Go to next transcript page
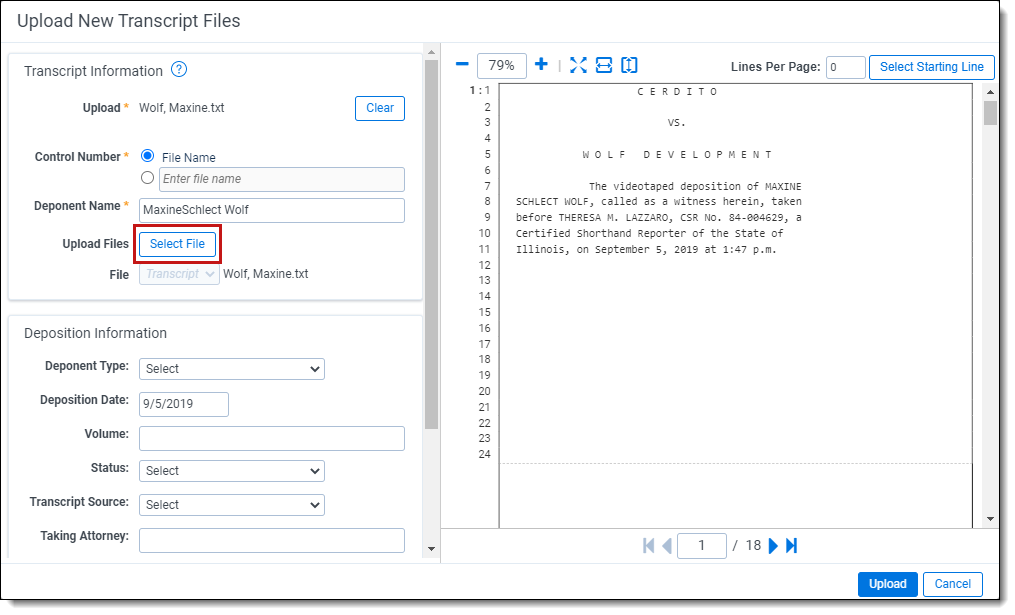Screen dimensions: 1015x615 (x=773, y=545)
